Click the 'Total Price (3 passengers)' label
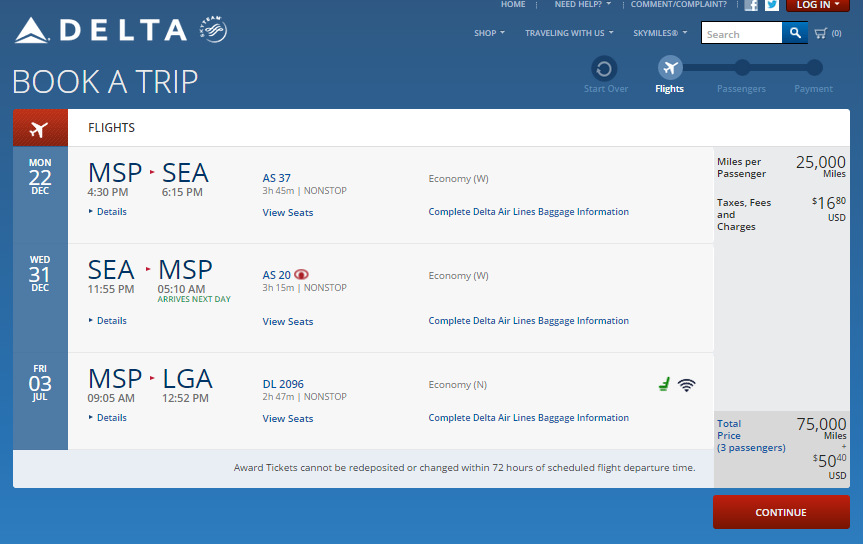The height and width of the screenshot is (544, 863). coord(751,435)
